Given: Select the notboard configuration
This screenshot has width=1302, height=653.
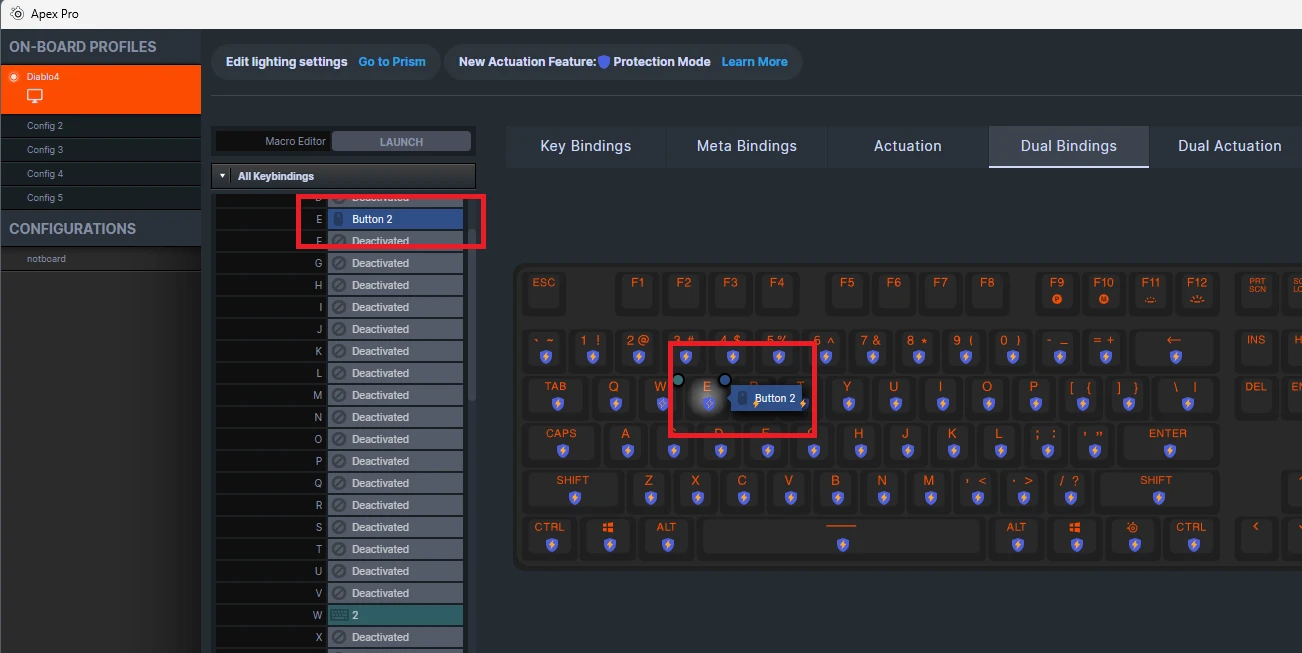Looking at the screenshot, I should coord(100,259).
